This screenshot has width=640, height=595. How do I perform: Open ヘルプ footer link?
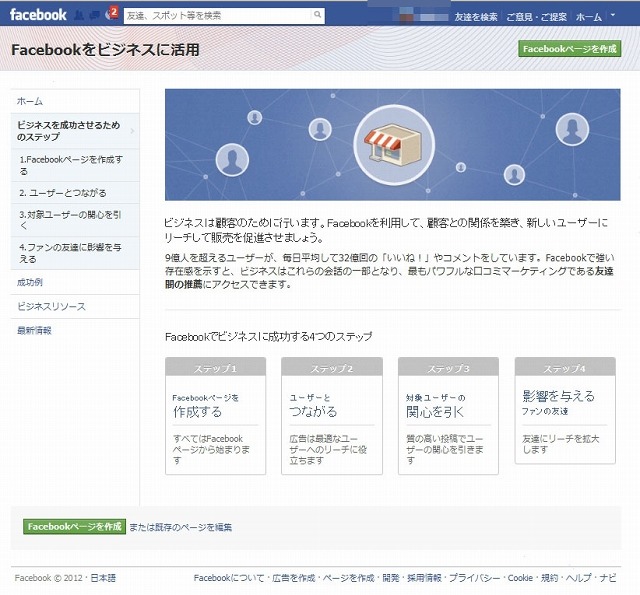point(579,578)
